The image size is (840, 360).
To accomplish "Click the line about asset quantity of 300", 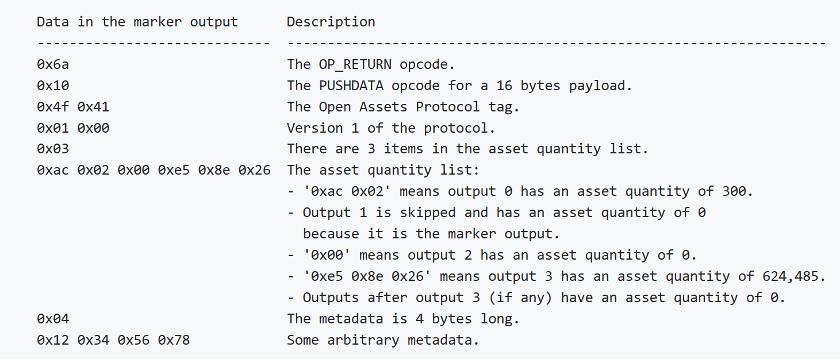I will coord(520,191).
